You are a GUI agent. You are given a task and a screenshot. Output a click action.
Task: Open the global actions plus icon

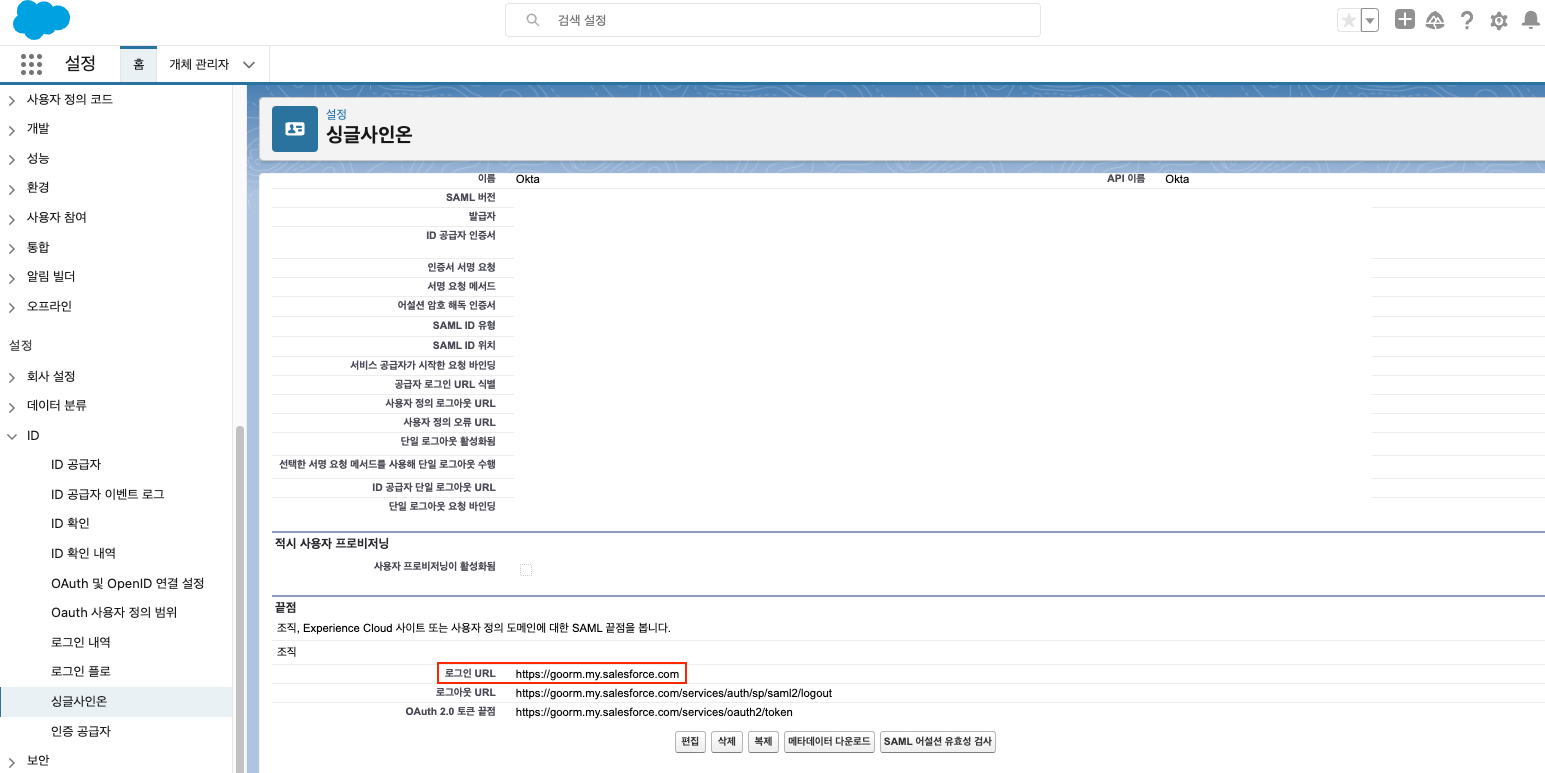coord(1405,20)
